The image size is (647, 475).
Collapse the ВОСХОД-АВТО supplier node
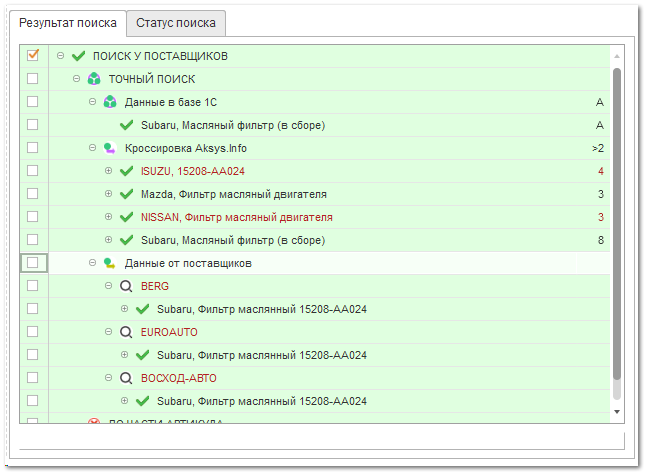pos(109,378)
